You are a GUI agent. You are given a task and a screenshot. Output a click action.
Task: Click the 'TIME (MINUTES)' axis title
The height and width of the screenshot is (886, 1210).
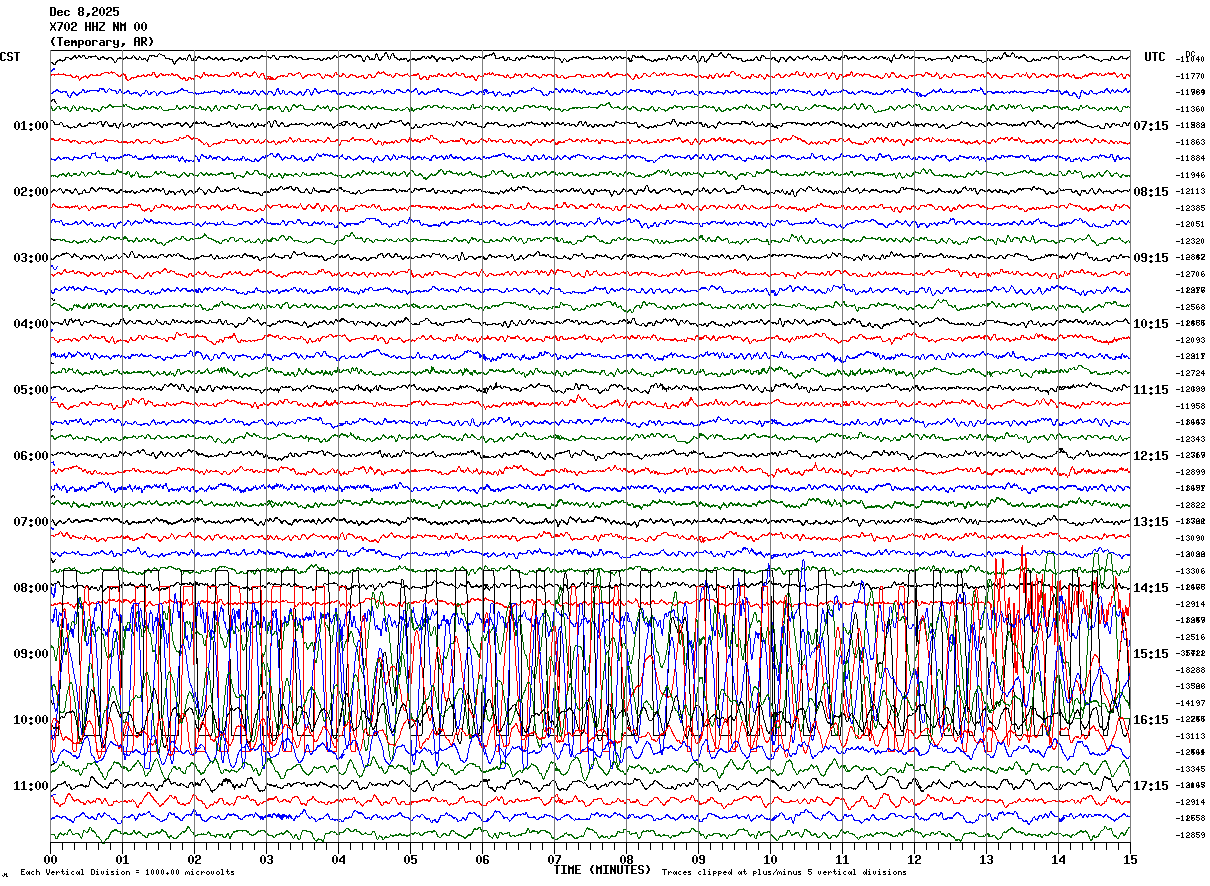602,870
